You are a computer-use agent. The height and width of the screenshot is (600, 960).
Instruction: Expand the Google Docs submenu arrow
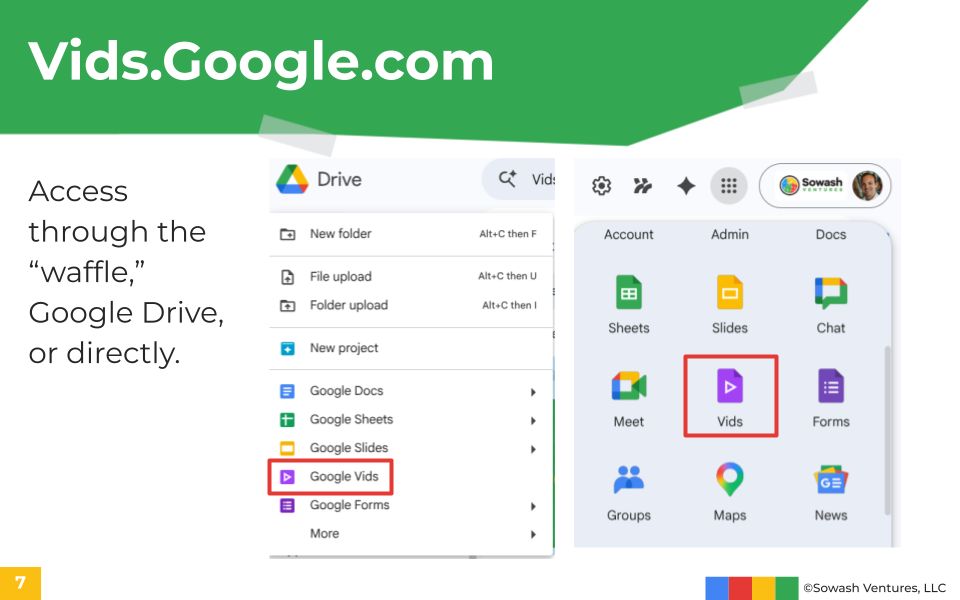[533, 392]
